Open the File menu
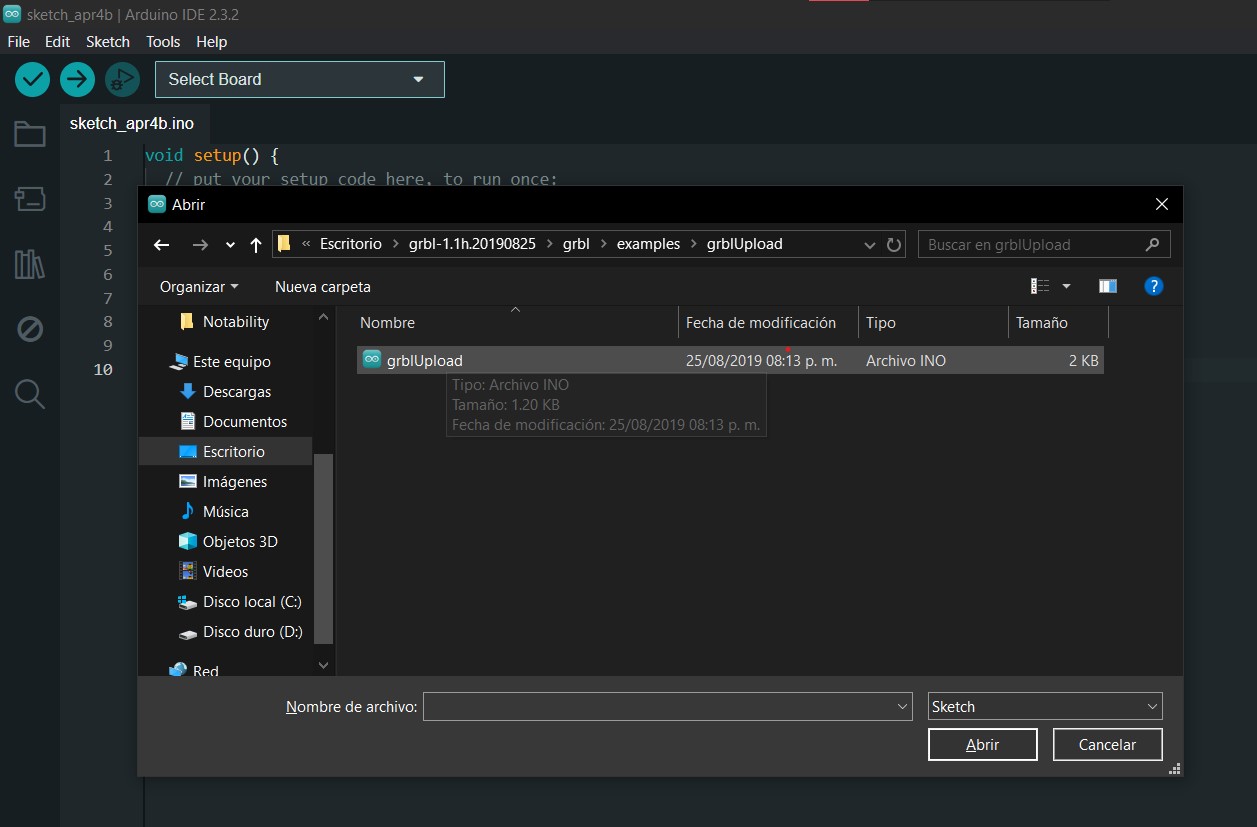Screen dimensions: 1257x827 point(18,42)
